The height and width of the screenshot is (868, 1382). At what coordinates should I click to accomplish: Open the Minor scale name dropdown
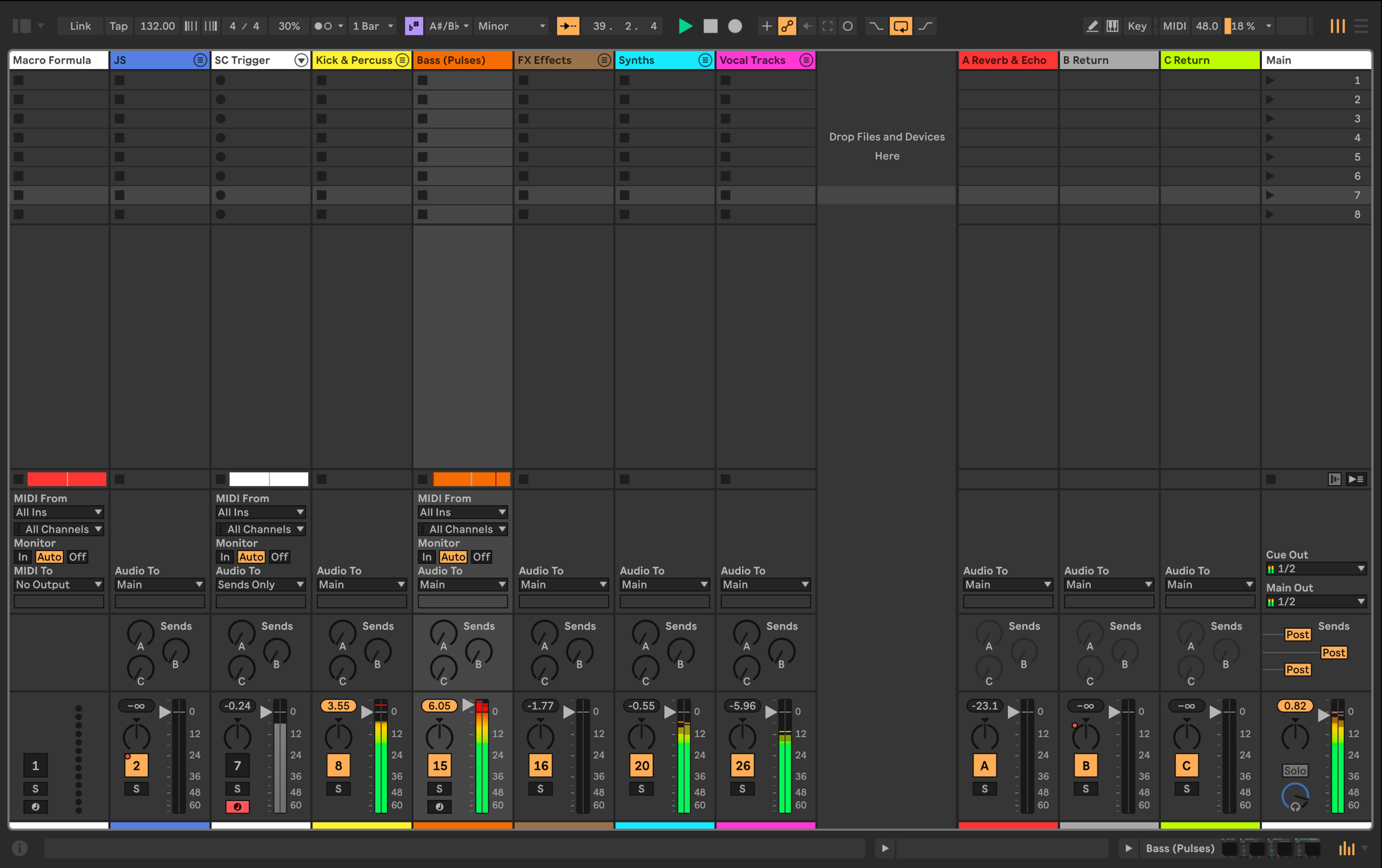click(x=511, y=26)
